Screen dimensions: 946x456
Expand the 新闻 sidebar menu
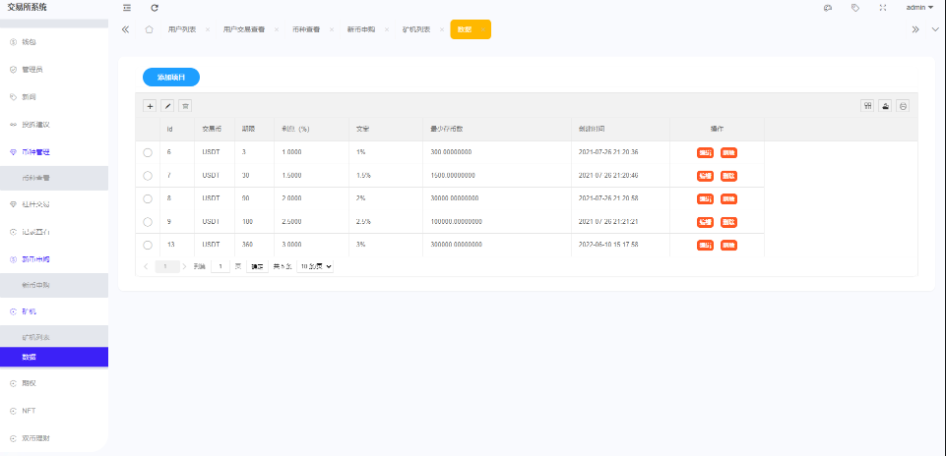coord(54,97)
